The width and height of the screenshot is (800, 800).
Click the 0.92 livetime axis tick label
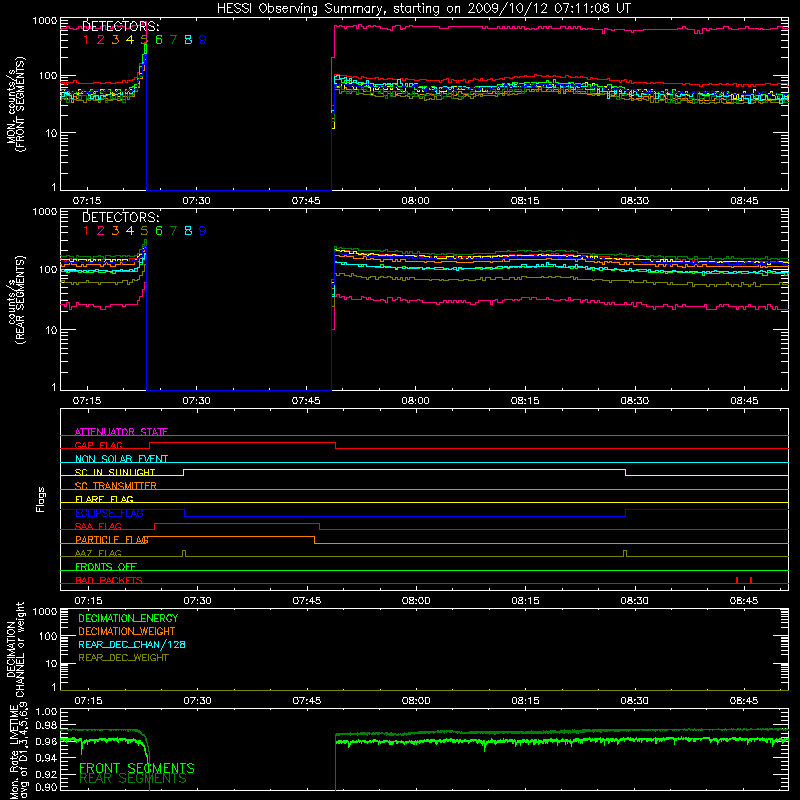coord(46,774)
